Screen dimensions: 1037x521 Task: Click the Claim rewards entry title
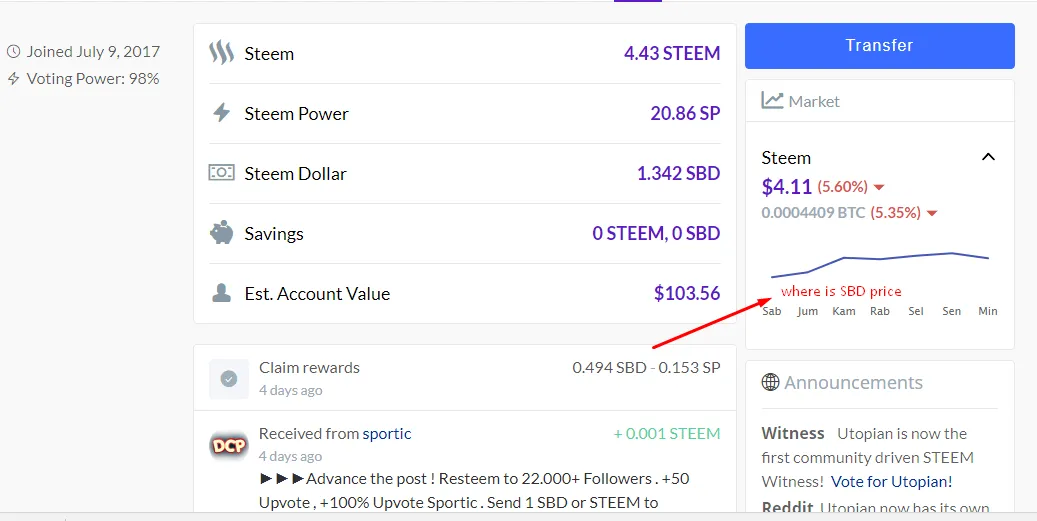click(310, 368)
